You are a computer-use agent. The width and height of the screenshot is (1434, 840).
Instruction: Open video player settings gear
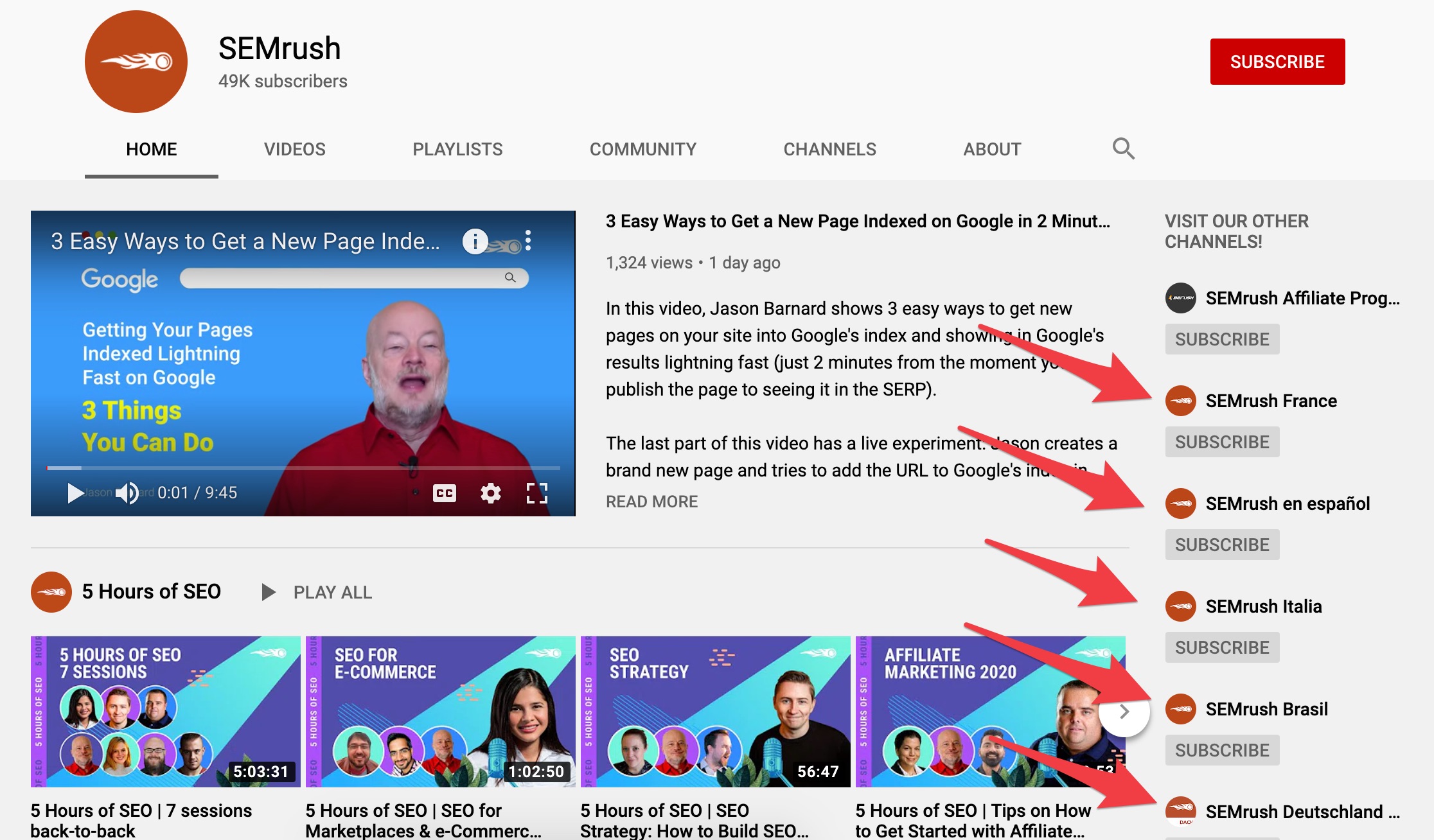coord(491,493)
